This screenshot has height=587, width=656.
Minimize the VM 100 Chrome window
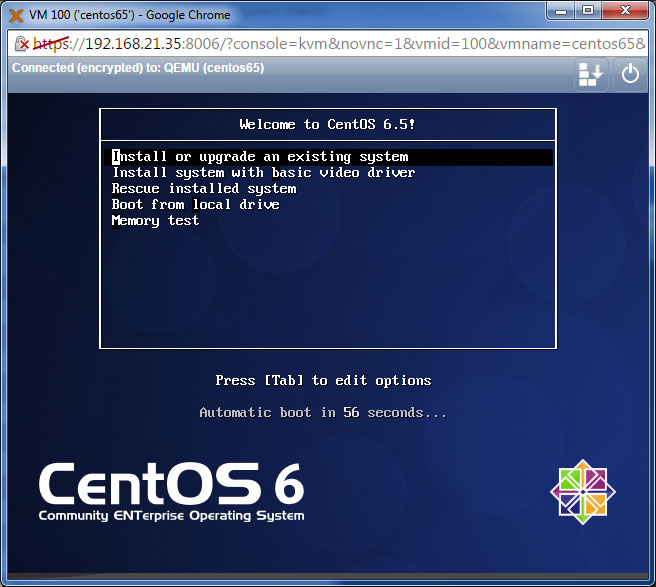[x=561, y=10]
